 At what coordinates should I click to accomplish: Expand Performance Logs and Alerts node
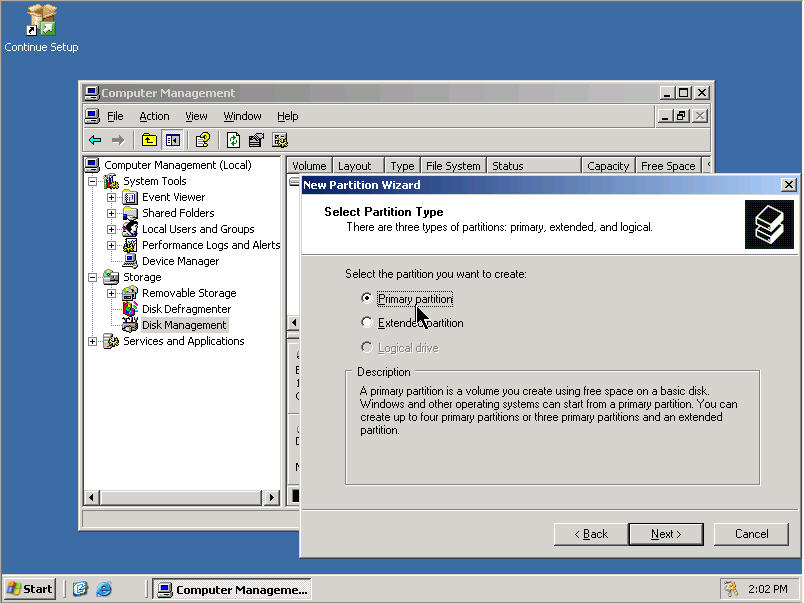[111, 245]
